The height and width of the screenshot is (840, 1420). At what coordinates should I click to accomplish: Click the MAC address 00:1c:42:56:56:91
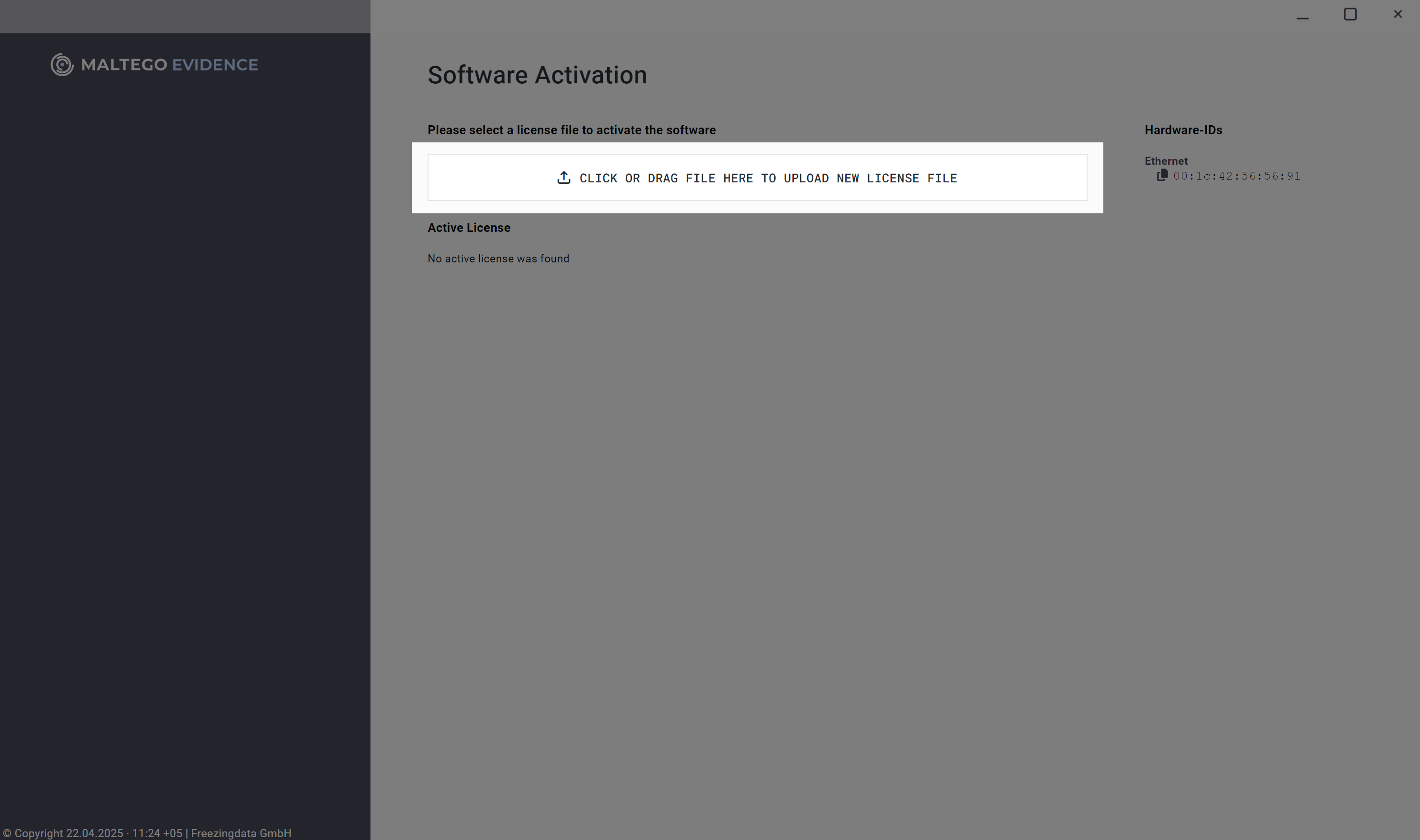click(1236, 176)
